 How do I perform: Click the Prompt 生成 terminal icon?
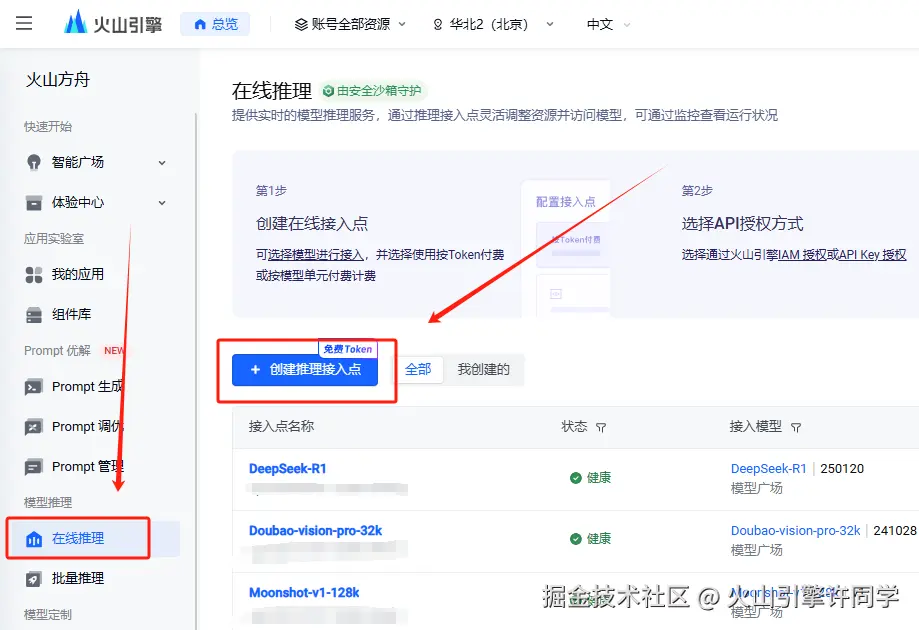(x=33, y=387)
